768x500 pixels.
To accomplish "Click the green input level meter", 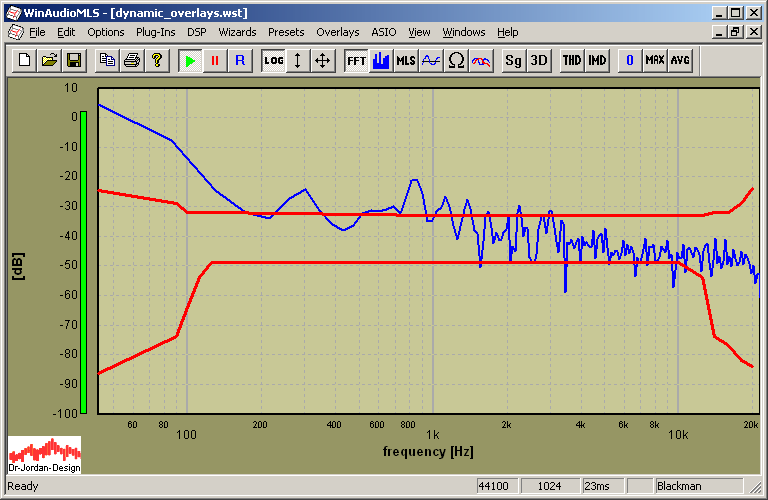I will pyautogui.click(x=84, y=261).
